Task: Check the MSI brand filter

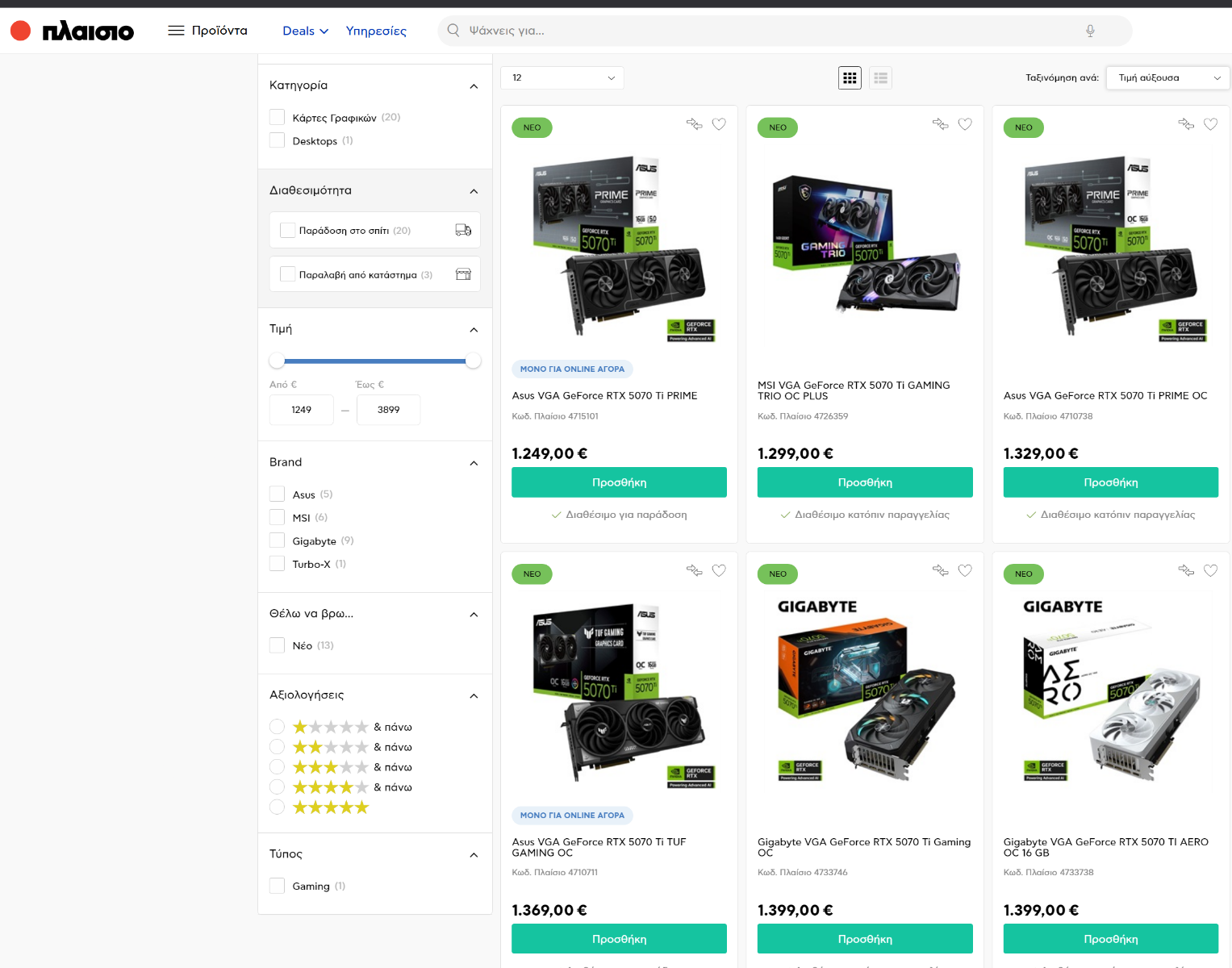Action: (277, 517)
